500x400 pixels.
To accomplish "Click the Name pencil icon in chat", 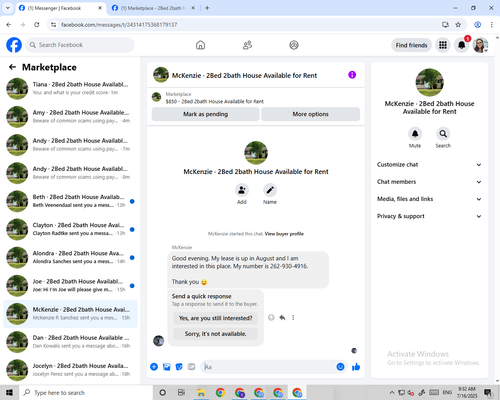I will point(270,190).
